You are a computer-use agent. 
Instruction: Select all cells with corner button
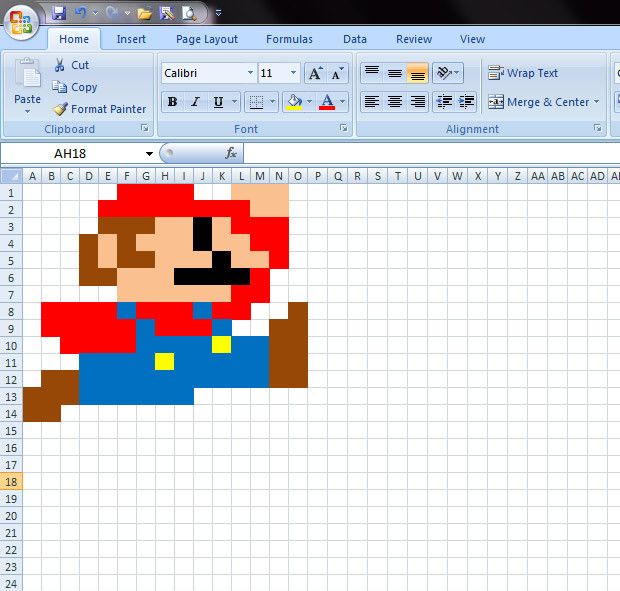(11, 176)
